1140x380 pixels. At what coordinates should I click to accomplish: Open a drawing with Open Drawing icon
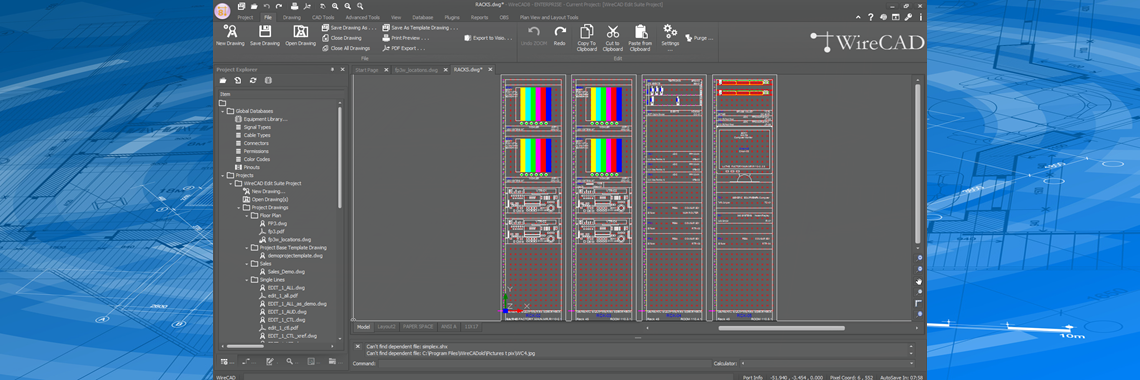(300, 35)
